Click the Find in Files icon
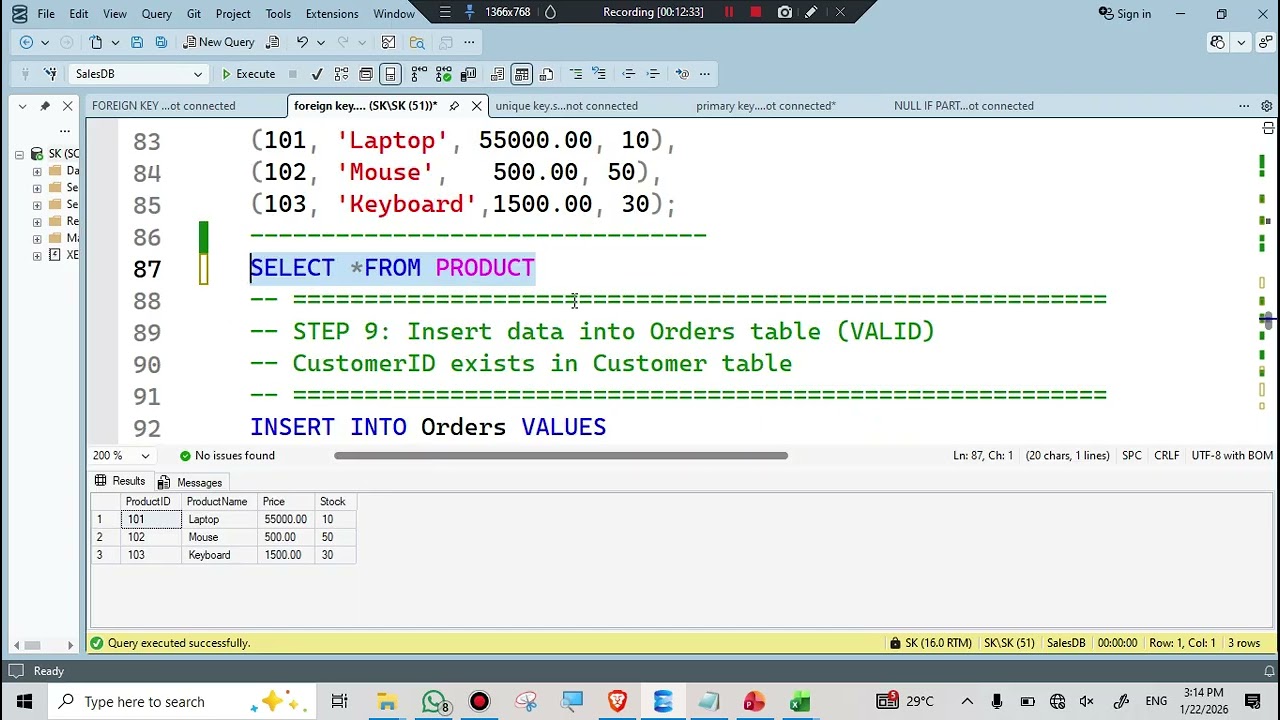Image resolution: width=1280 pixels, height=720 pixels. click(417, 42)
